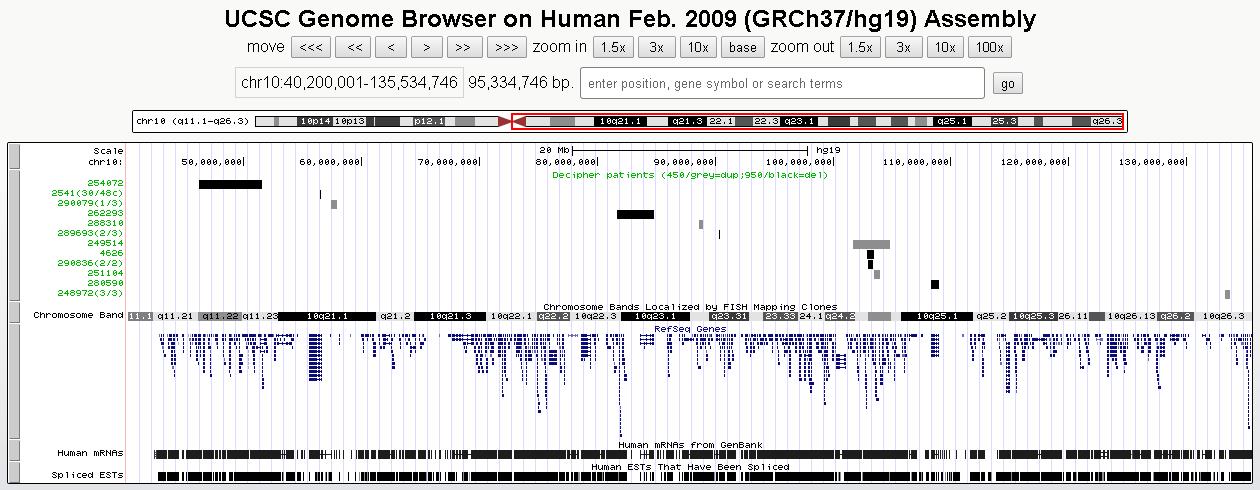
Task: Click the single < move left button
Action: (x=391, y=47)
